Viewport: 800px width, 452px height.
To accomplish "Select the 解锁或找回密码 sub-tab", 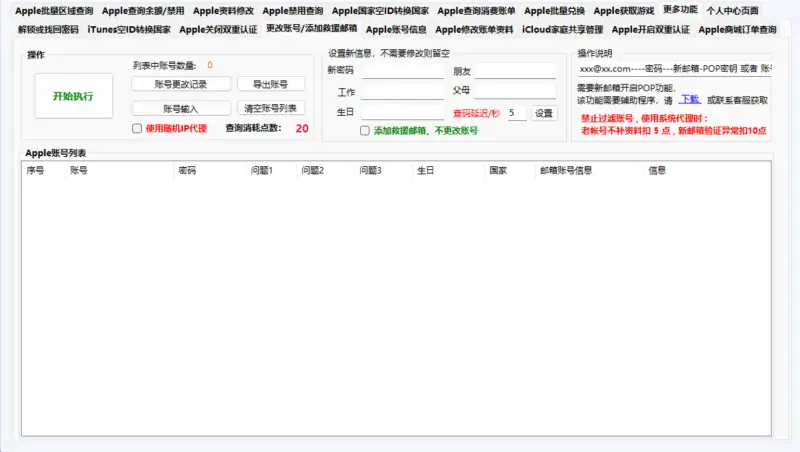I will [x=48, y=30].
